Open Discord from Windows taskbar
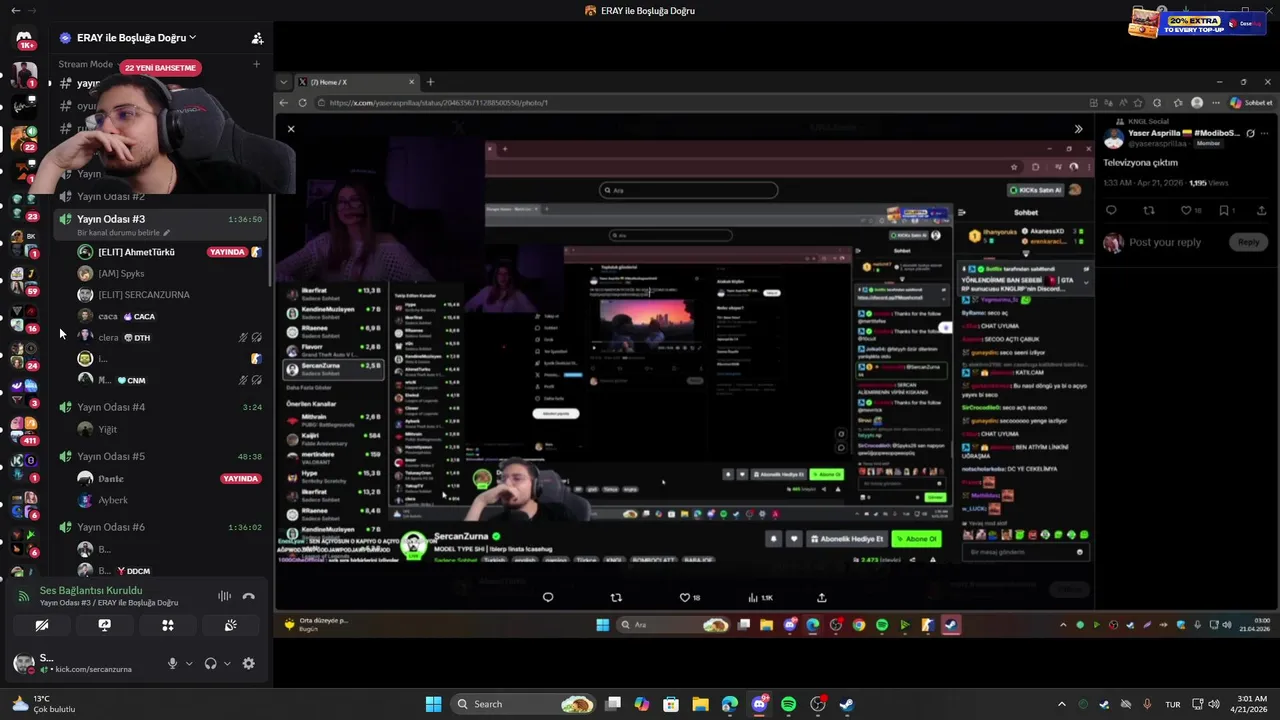1280x720 pixels. tap(759, 704)
